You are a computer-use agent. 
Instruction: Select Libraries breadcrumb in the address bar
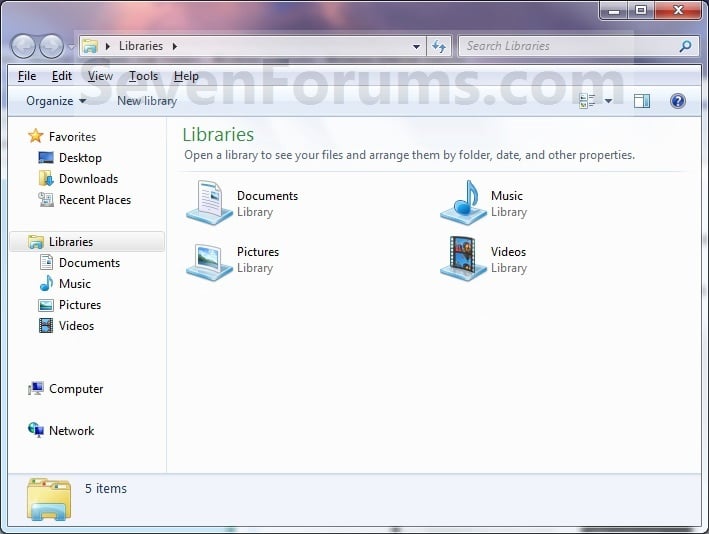(141, 46)
